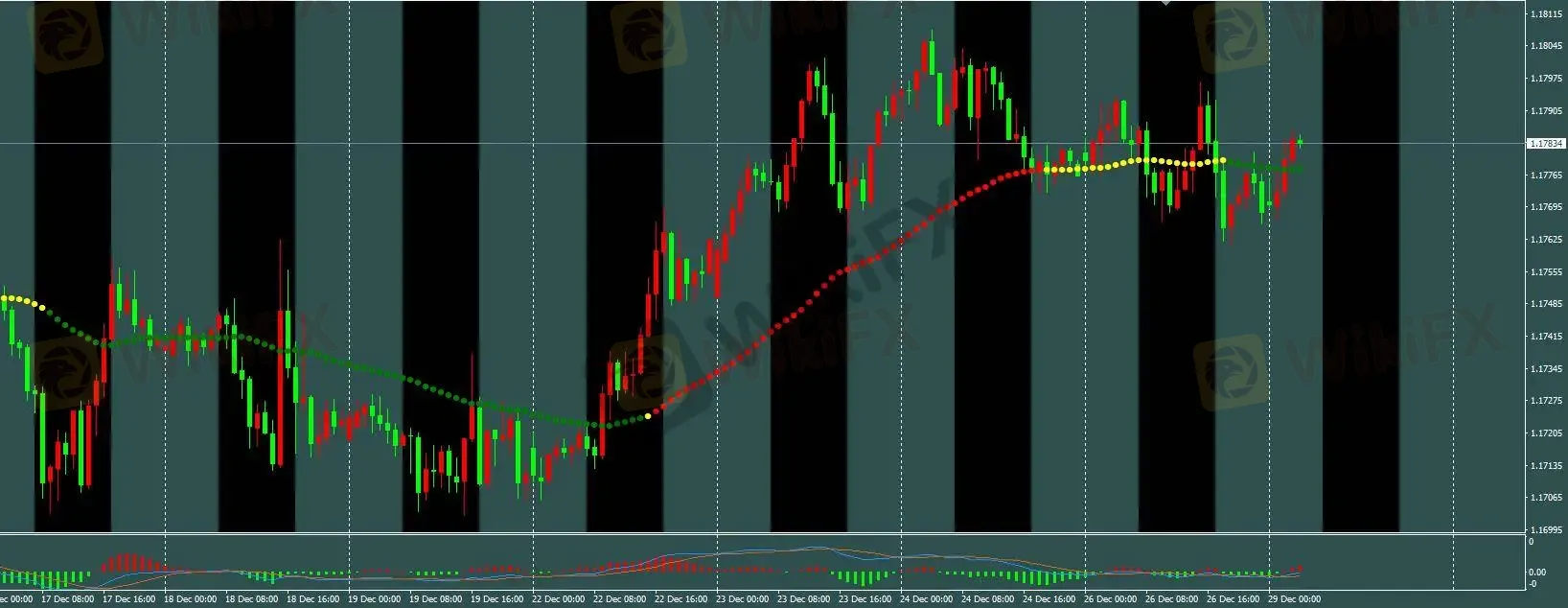This screenshot has height=608, width=1568.
Task: Select the current price tag 1.17834
Action: pos(1546,144)
